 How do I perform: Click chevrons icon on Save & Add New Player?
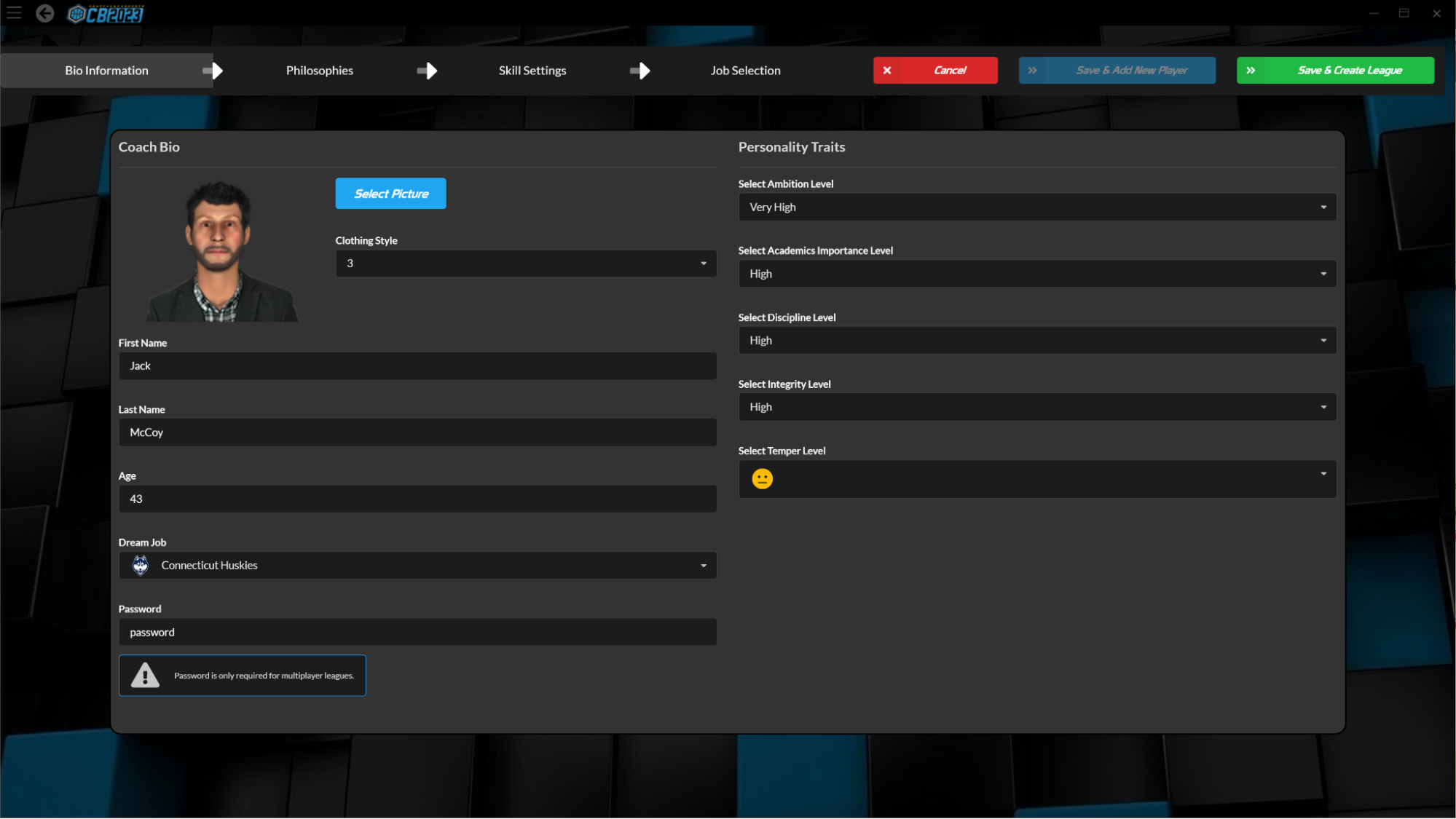click(x=1032, y=71)
